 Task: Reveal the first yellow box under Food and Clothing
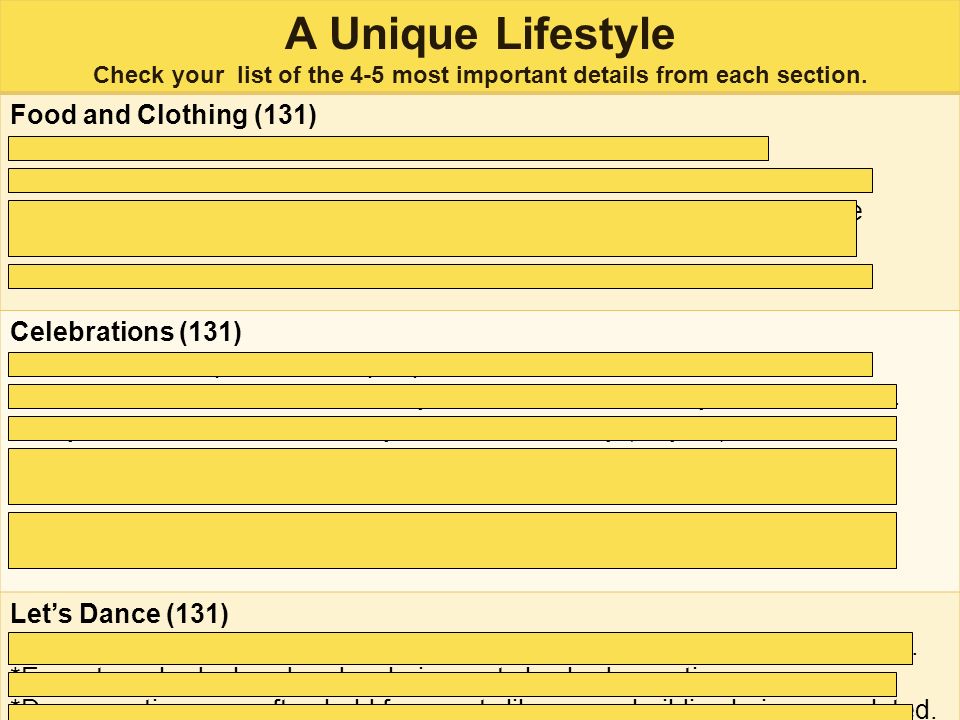[388, 149]
